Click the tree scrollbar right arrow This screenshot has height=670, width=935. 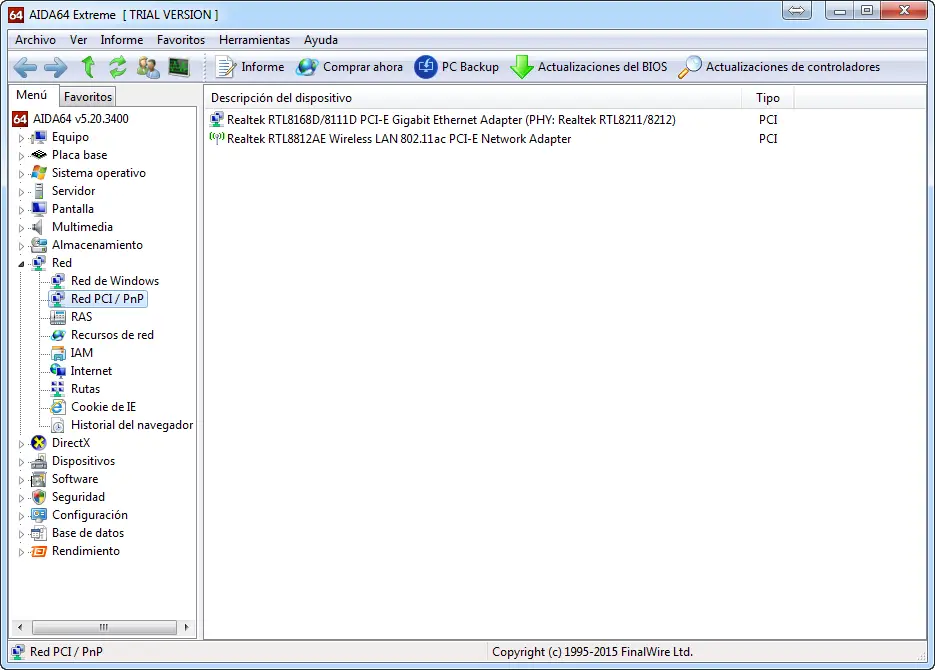point(187,627)
